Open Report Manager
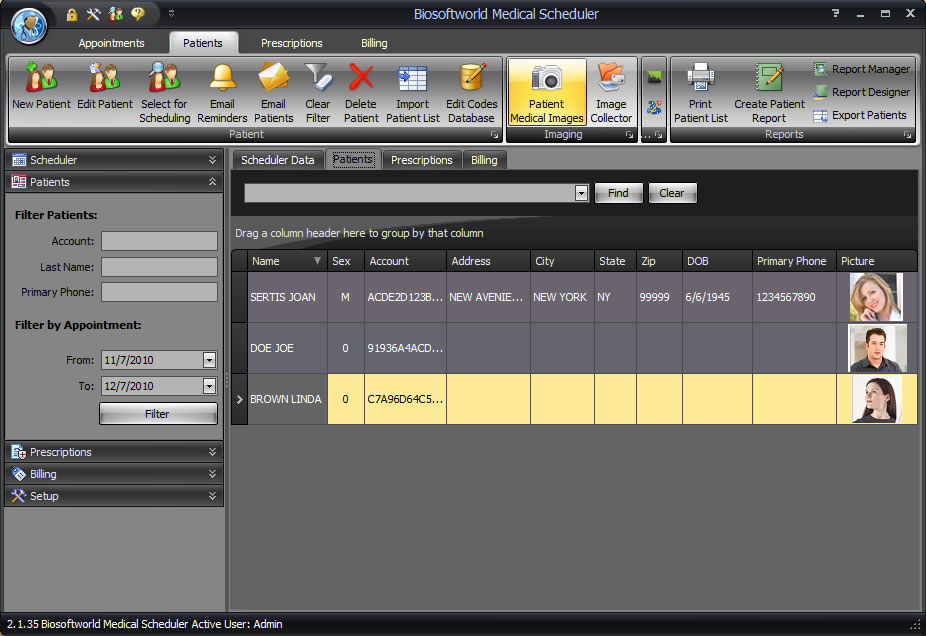This screenshot has width=926, height=636. click(861, 69)
